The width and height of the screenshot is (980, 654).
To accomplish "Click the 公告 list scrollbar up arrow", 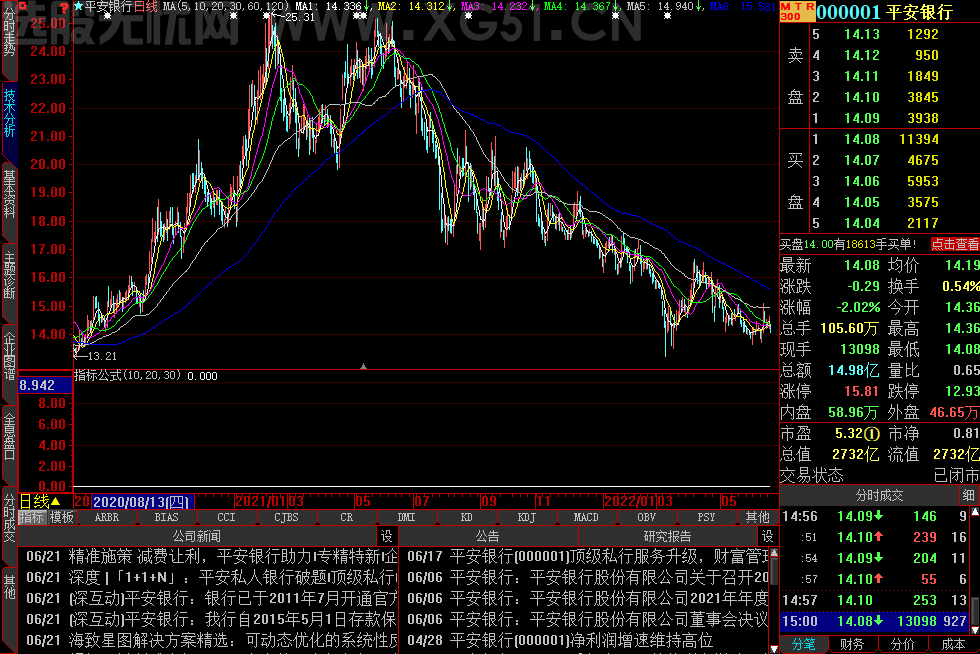I will [x=774, y=552].
